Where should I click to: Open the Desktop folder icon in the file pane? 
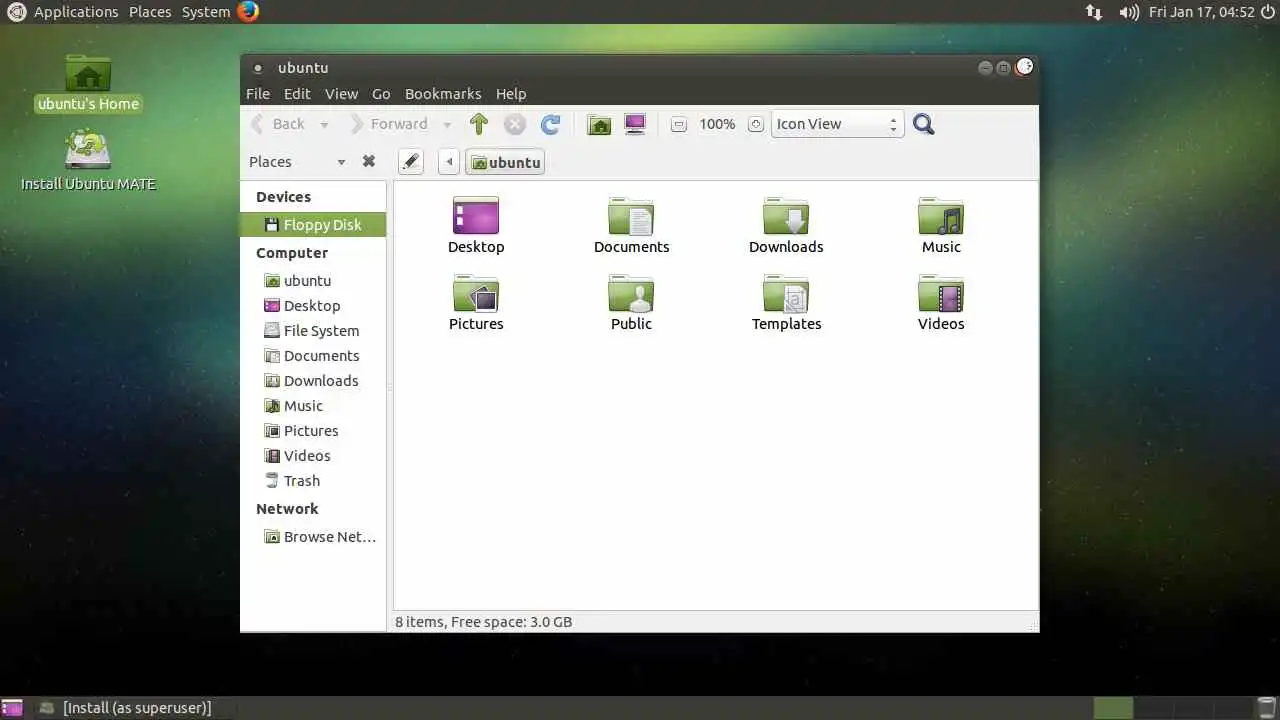pos(476,216)
